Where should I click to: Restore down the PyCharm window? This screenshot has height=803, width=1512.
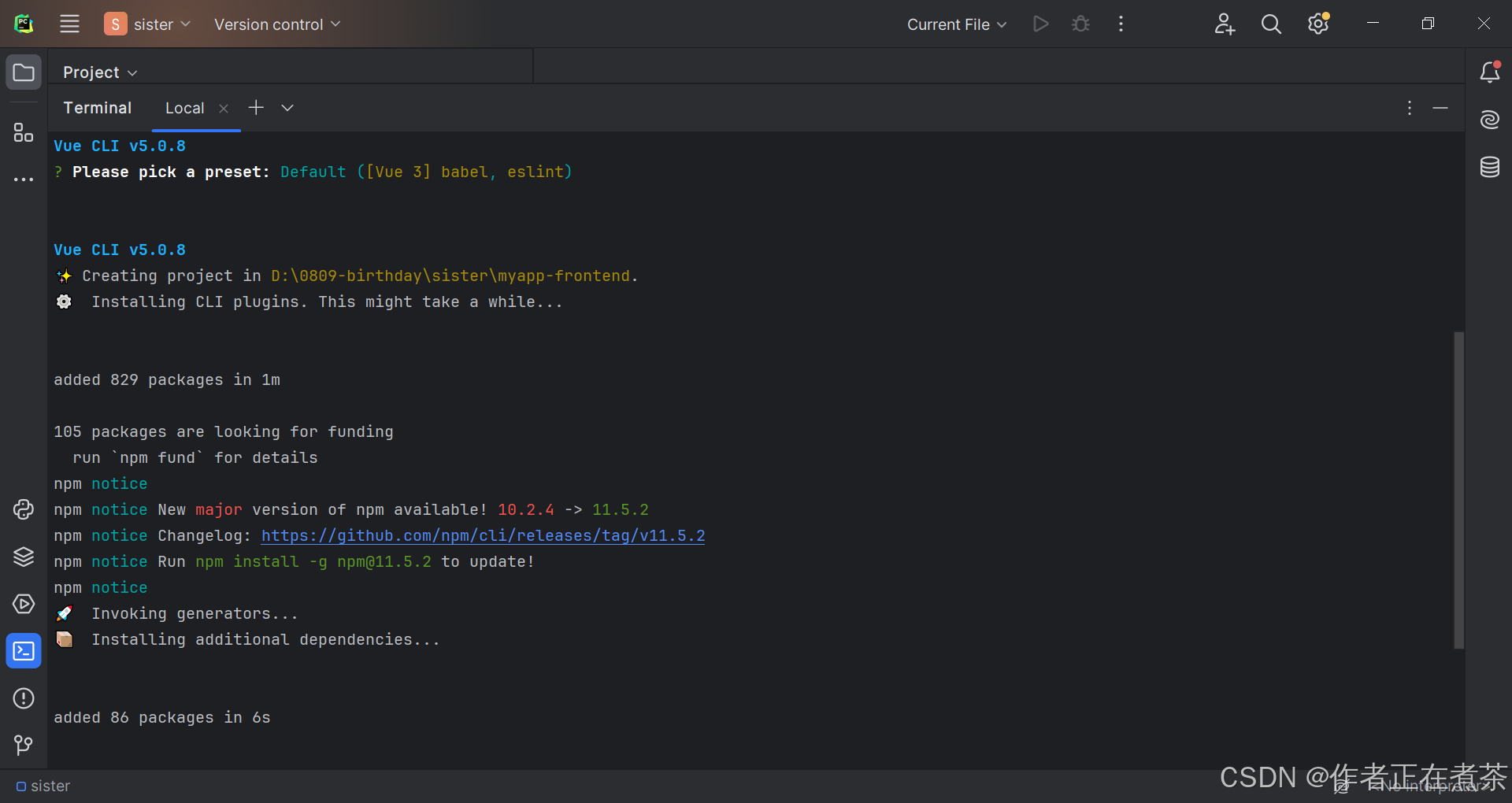tap(1428, 24)
